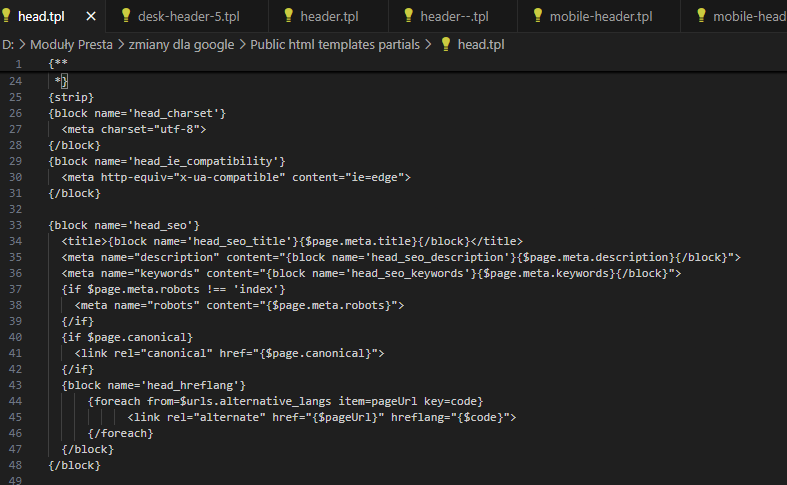Switch to the mobile-header.tpl tab
This screenshot has width=787, height=485.
click(x=600, y=16)
